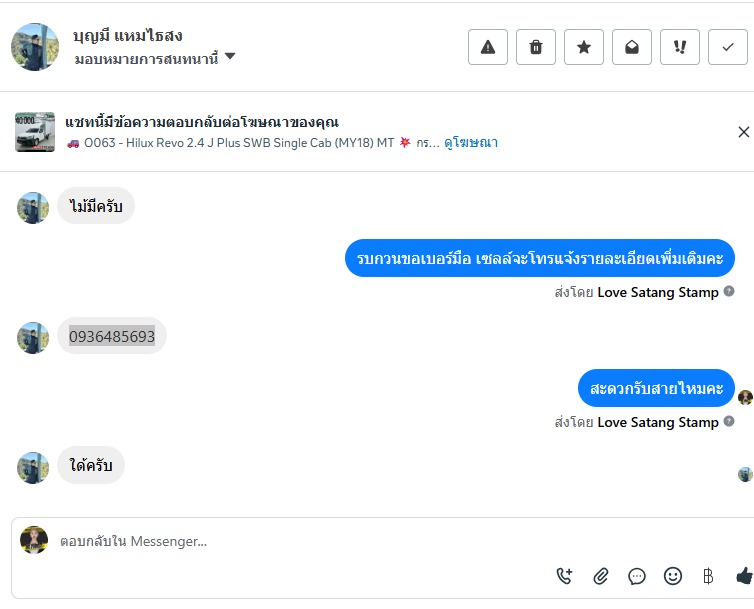This screenshot has height=609, width=754.
Task: Click the baht payment request icon
Action: click(708, 575)
